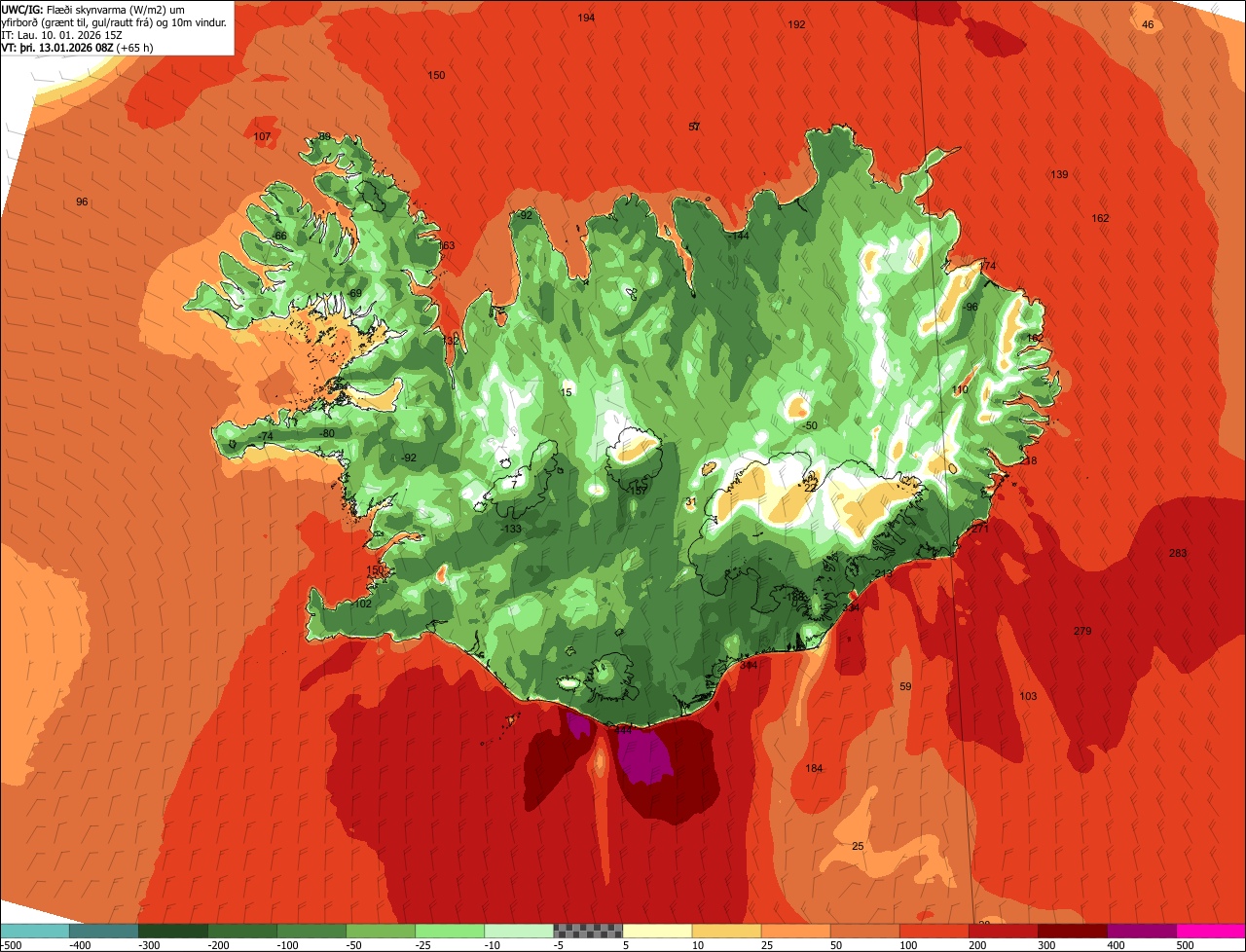The image size is (1246, 952).
Task: Click the '110' value in eastern Iceland
Action: (x=960, y=390)
